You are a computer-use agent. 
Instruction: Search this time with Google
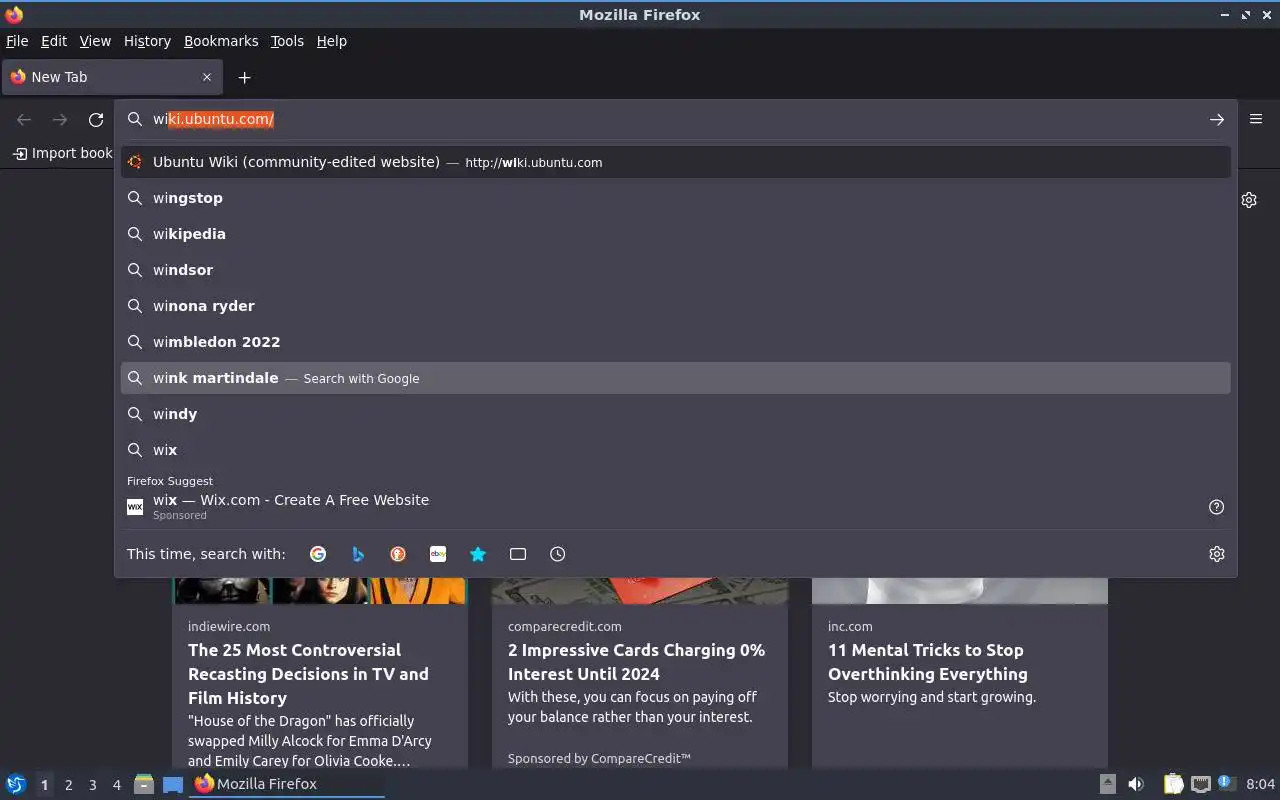[318, 554]
